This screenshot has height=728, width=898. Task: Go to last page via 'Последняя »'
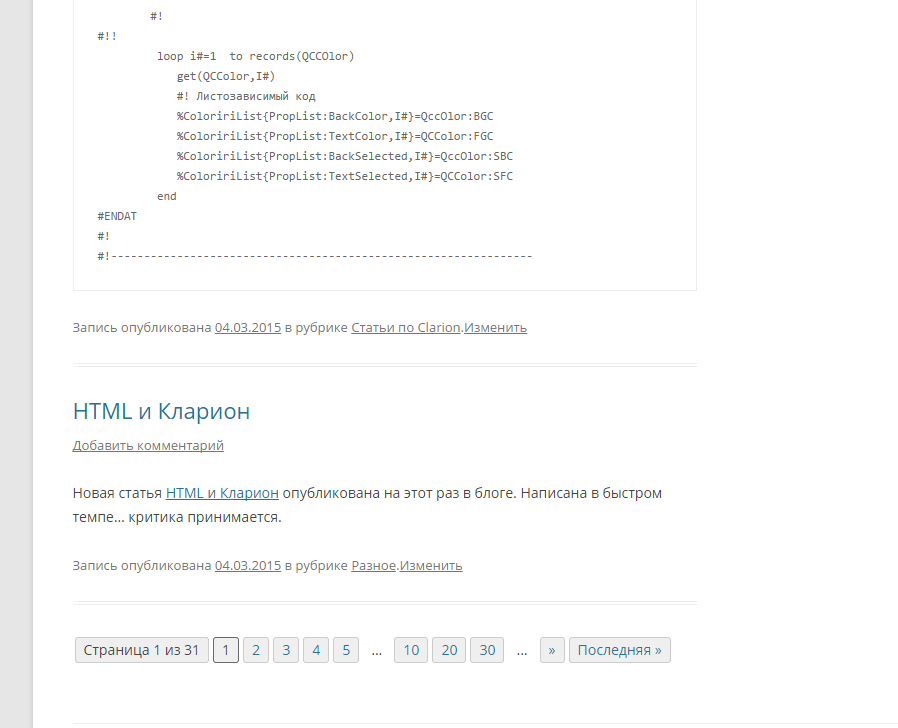pyautogui.click(x=619, y=650)
